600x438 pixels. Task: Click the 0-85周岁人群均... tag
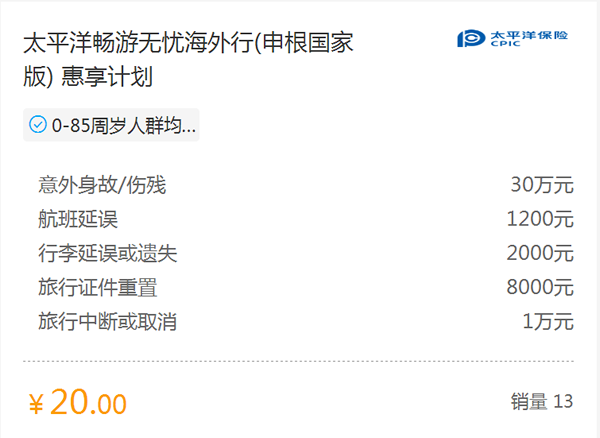pos(111,125)
